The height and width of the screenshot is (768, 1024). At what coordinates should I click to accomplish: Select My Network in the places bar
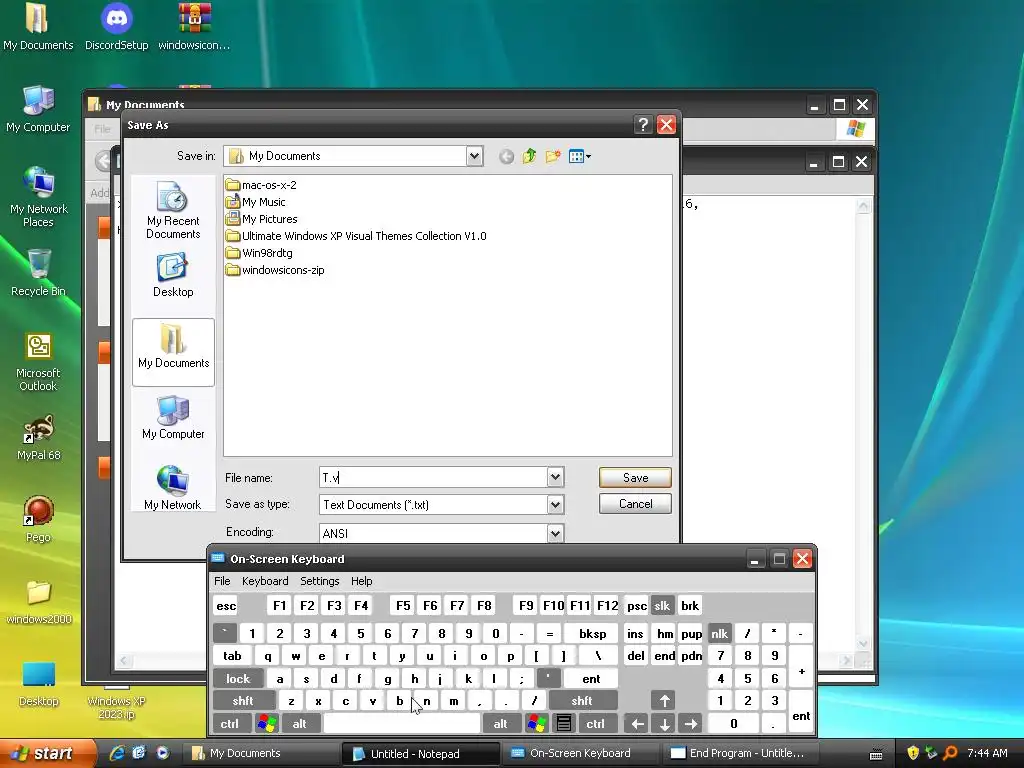[173, 487]
